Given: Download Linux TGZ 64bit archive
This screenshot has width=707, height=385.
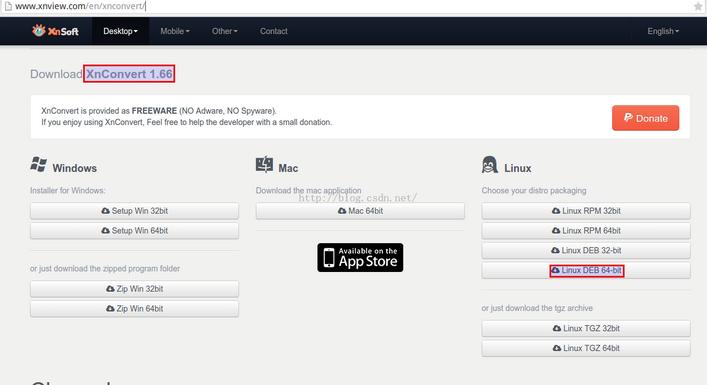Looking at the screenshot, I should pos(586,348).
